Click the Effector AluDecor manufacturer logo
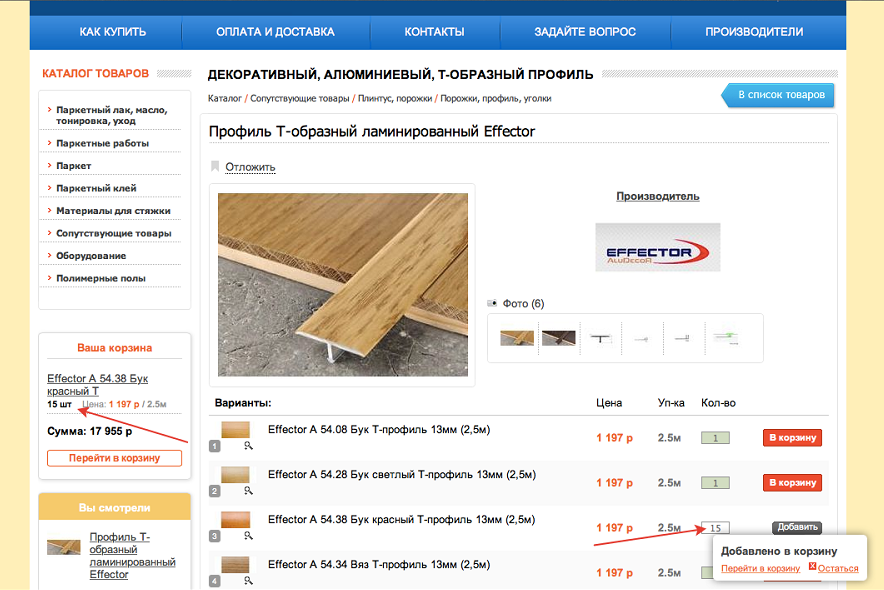 click(658, 247)
